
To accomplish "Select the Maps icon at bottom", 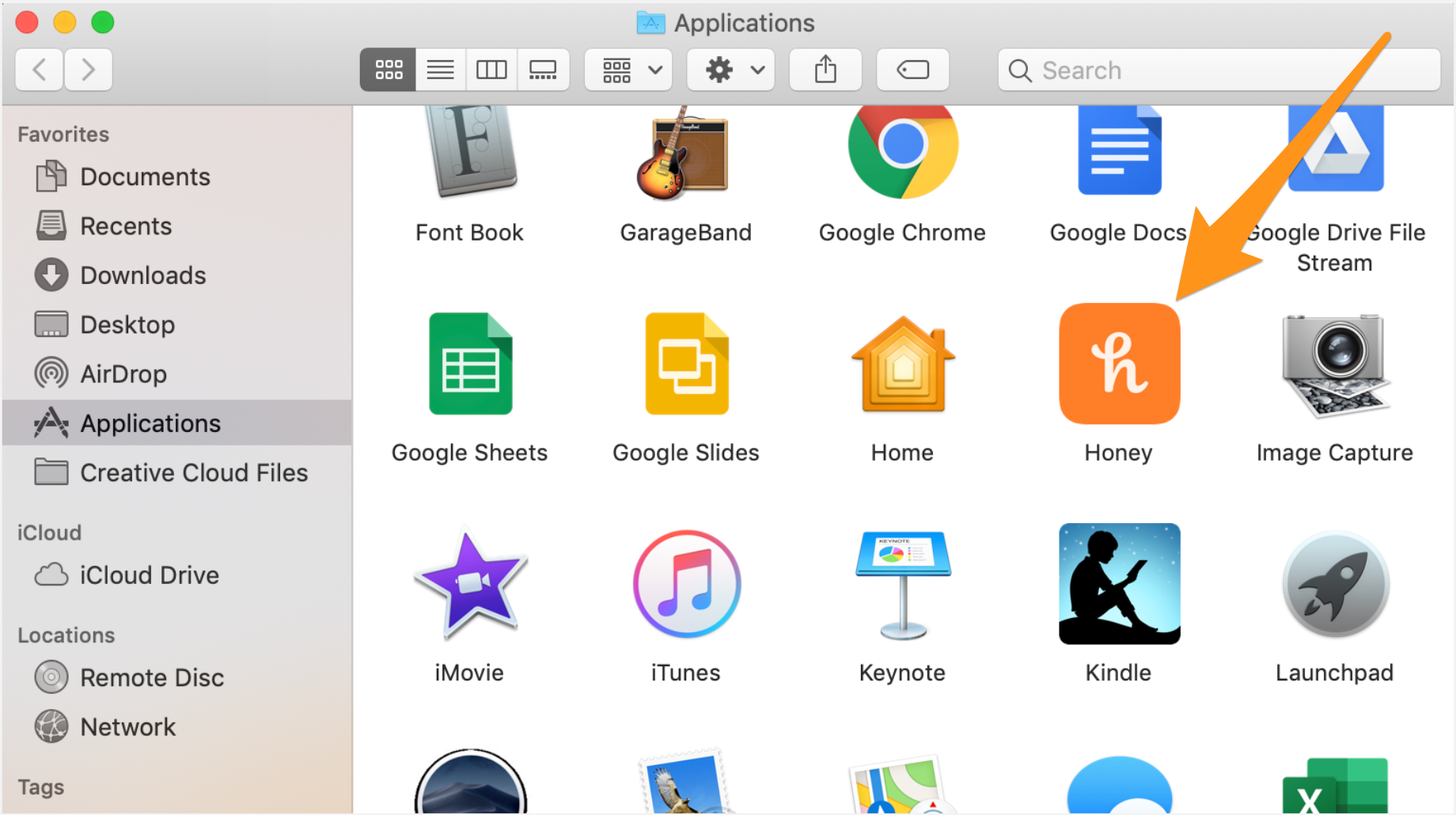I will coord(901,783).
